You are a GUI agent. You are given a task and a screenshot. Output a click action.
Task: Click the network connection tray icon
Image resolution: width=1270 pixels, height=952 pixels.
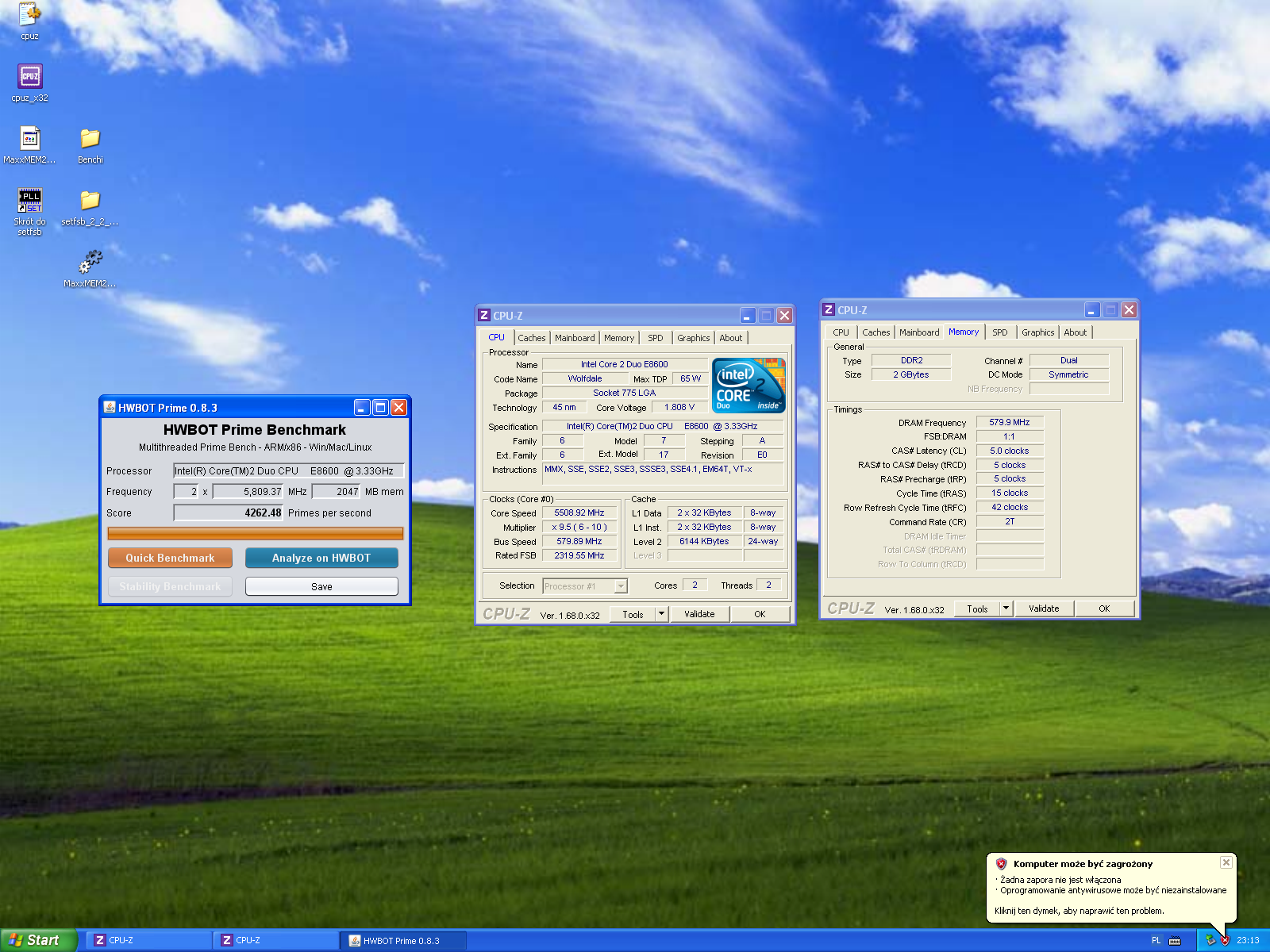[x=1210, y=940]
